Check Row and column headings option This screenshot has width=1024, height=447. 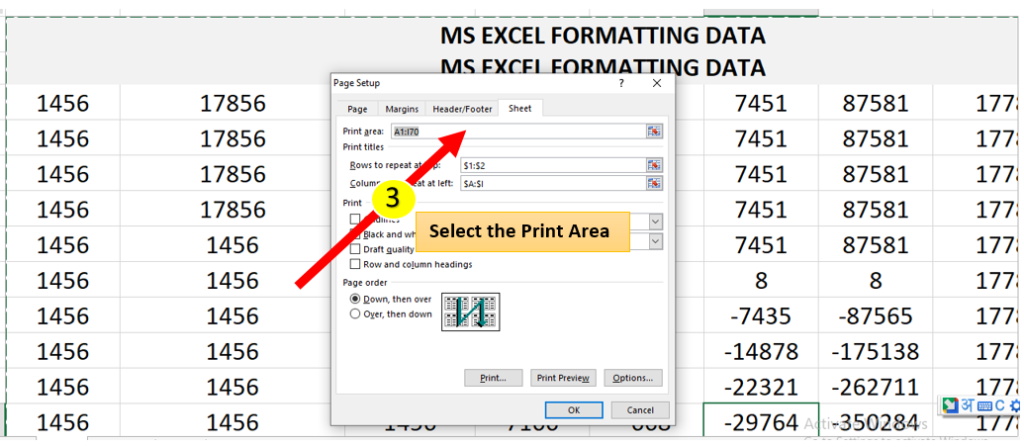pos(355,265)
